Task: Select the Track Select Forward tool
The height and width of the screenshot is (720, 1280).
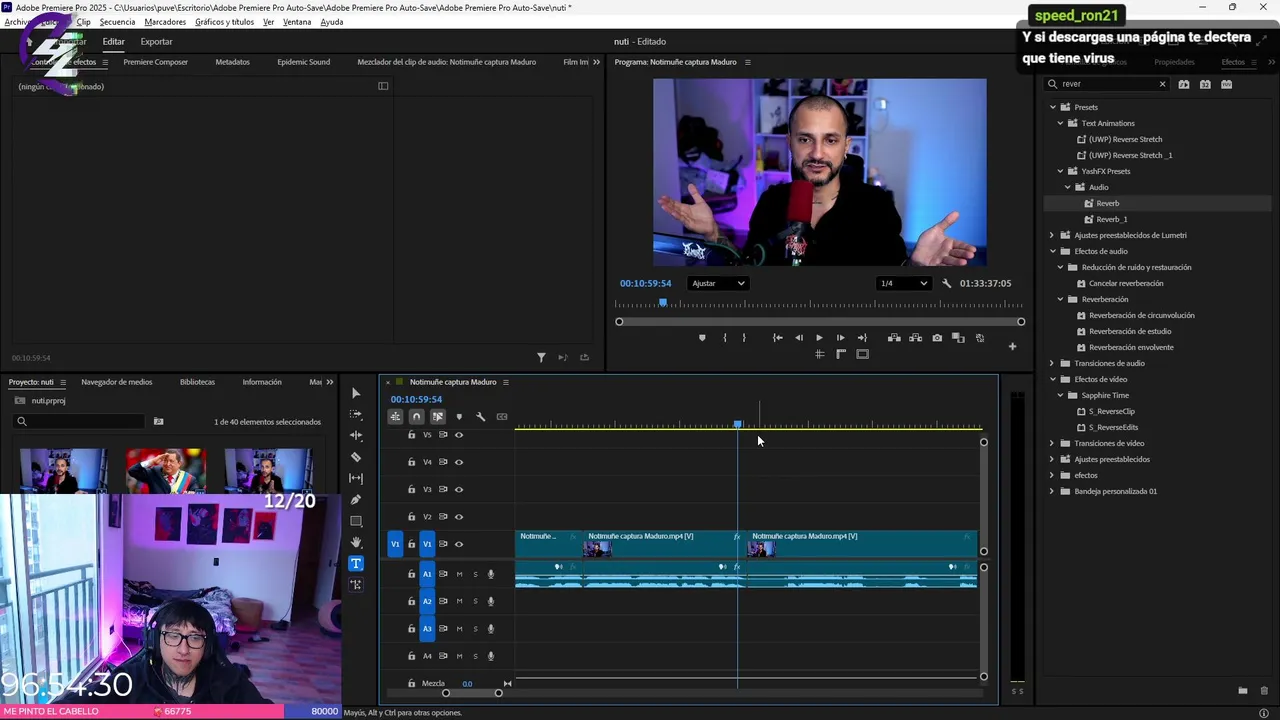Action: pos(356,414)
